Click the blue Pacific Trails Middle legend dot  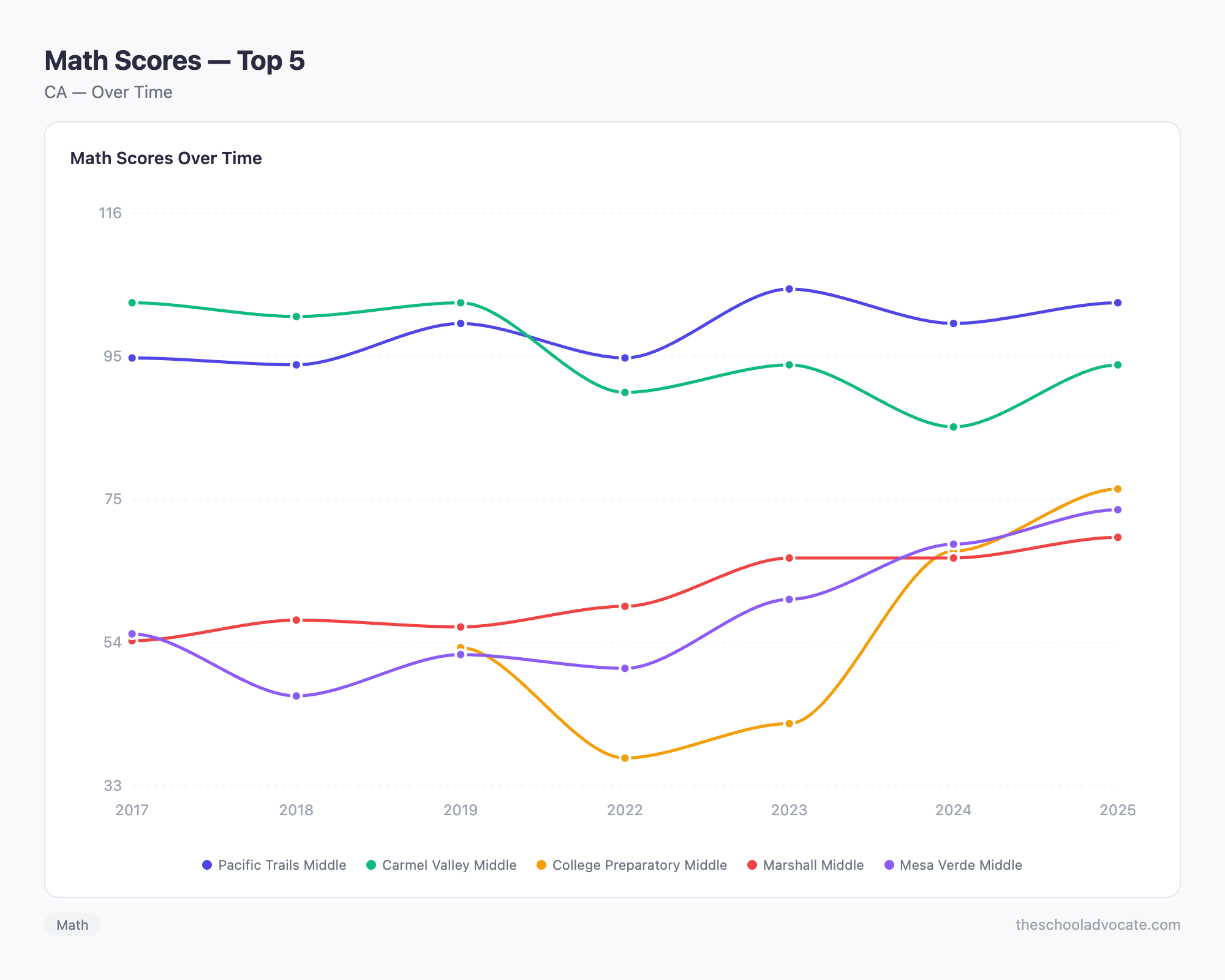click(206, 865)
